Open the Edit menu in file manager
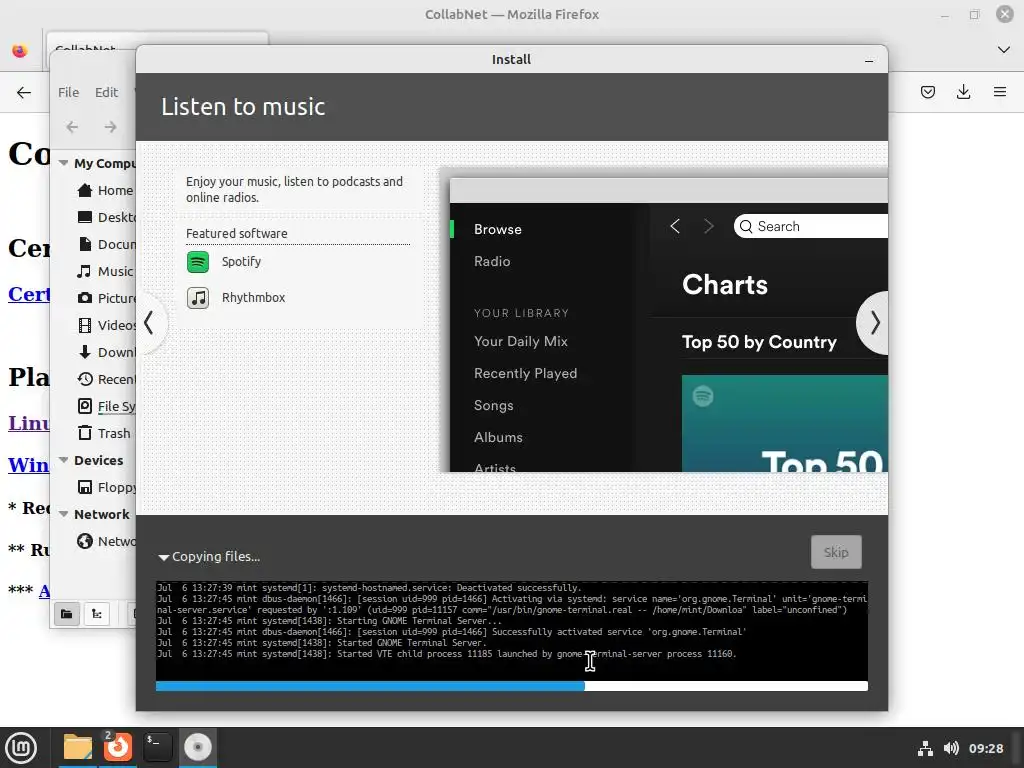1024x768 pixels. (x=106, y=93)
